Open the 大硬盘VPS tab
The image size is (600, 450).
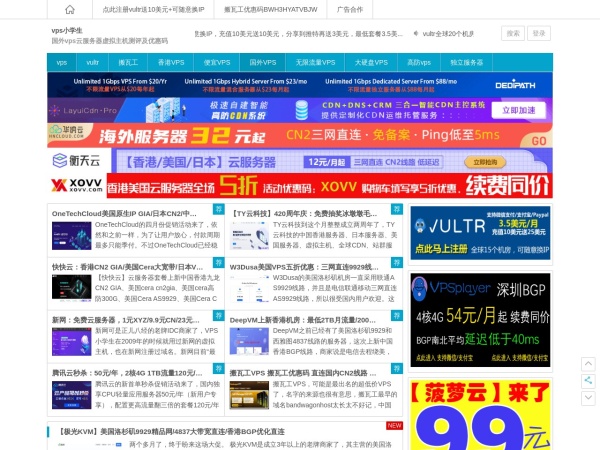[x=371, y=62]
